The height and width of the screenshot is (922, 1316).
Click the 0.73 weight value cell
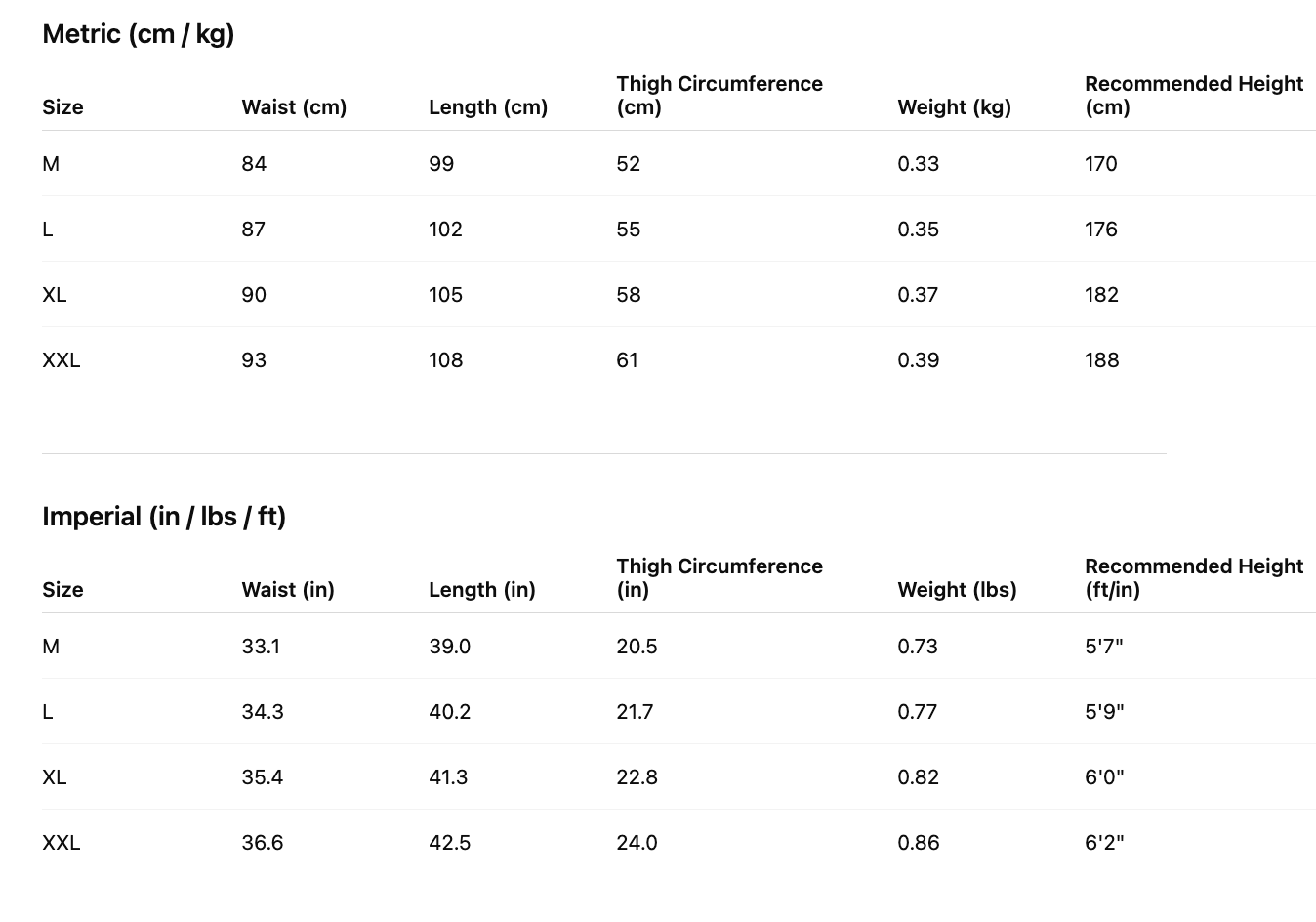click(x=918, y=647)
